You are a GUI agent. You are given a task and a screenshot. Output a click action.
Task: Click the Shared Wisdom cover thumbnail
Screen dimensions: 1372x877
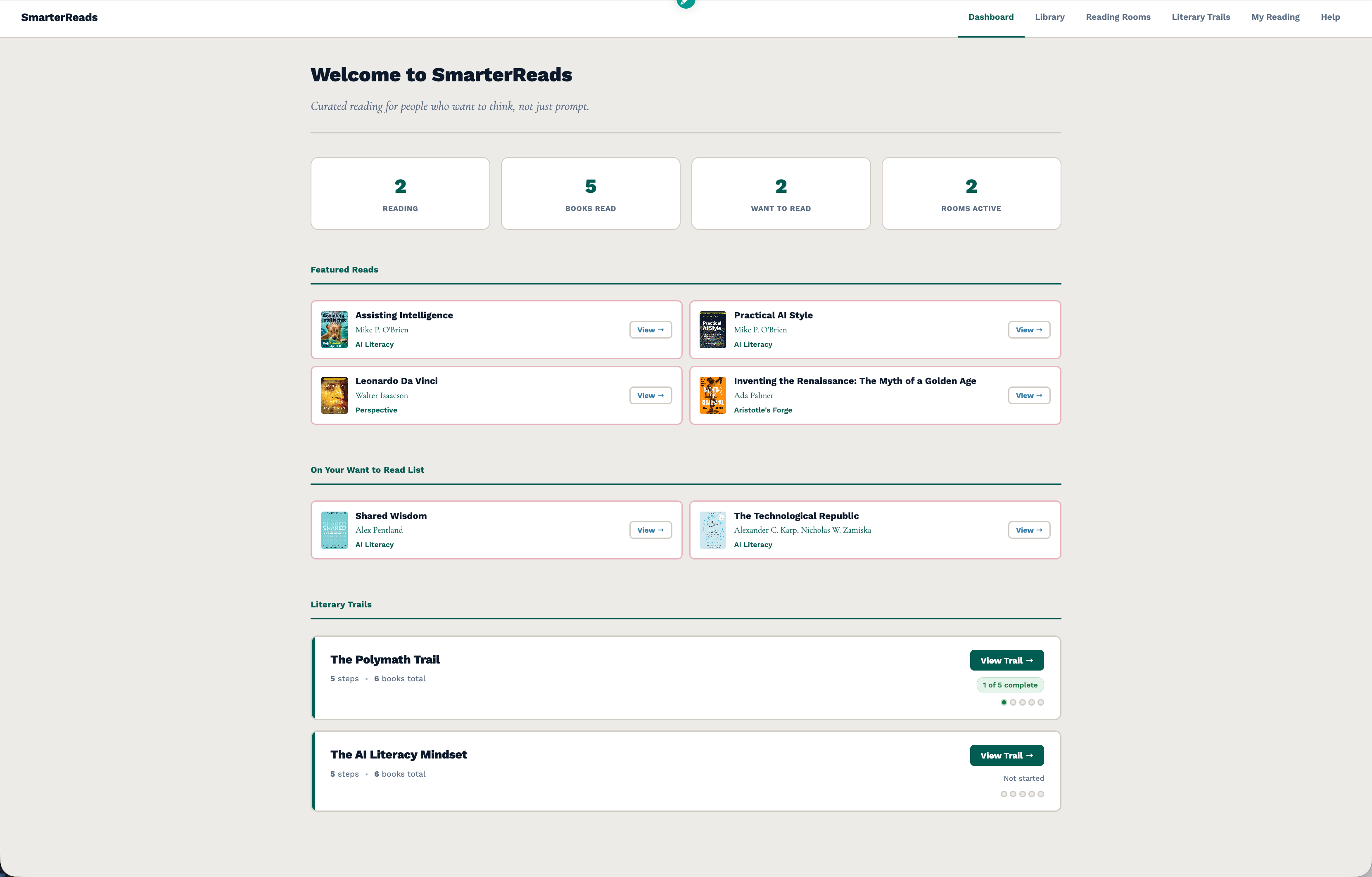pos(335,530)
